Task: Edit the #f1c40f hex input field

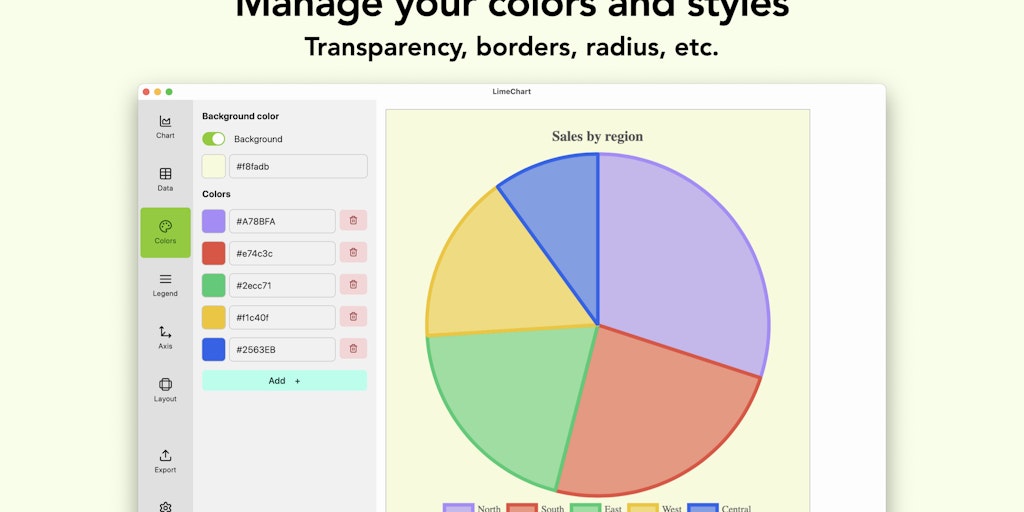Action: (282, 317)
